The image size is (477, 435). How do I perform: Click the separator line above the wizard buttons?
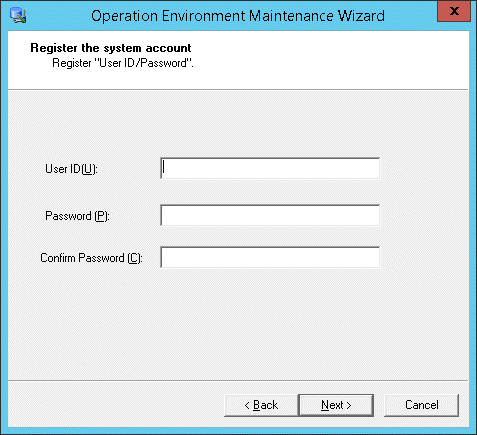(x=238, y=380)
